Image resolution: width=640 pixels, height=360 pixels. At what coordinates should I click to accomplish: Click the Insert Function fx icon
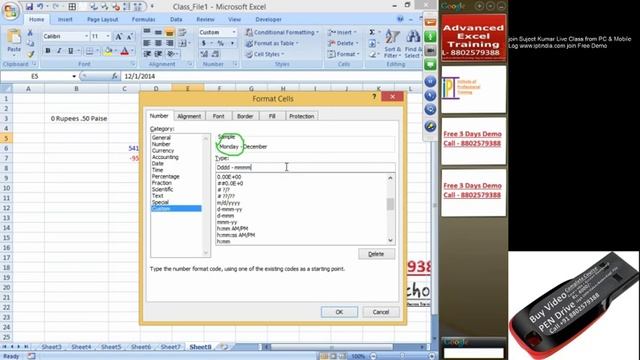115,76
